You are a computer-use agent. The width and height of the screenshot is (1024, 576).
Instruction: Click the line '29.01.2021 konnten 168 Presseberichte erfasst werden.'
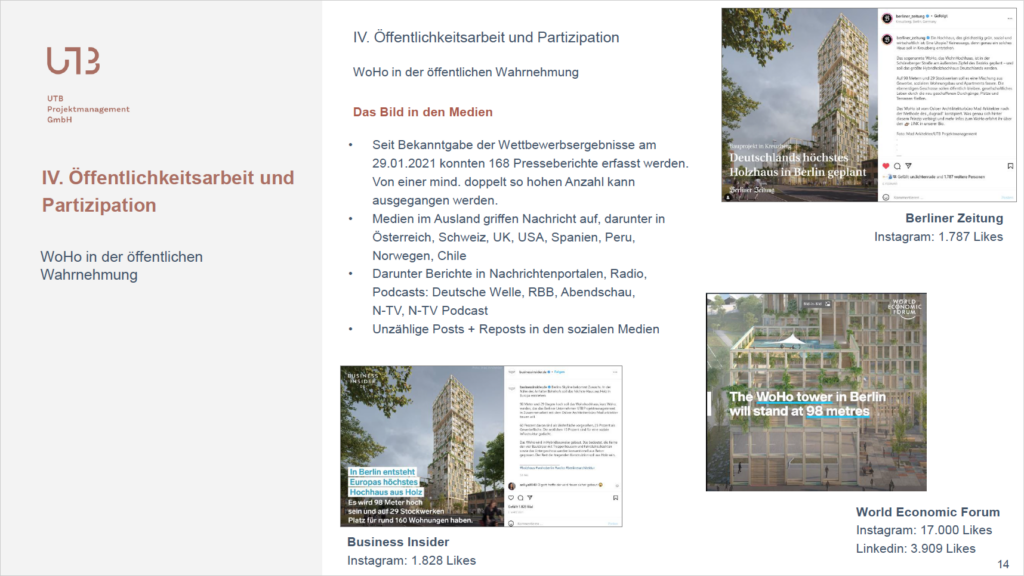pos(530,163)
